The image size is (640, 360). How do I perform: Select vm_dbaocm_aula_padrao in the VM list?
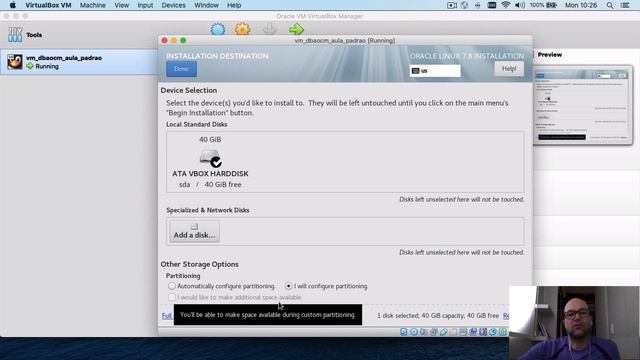pyautogui.click(x=79, y=62)
